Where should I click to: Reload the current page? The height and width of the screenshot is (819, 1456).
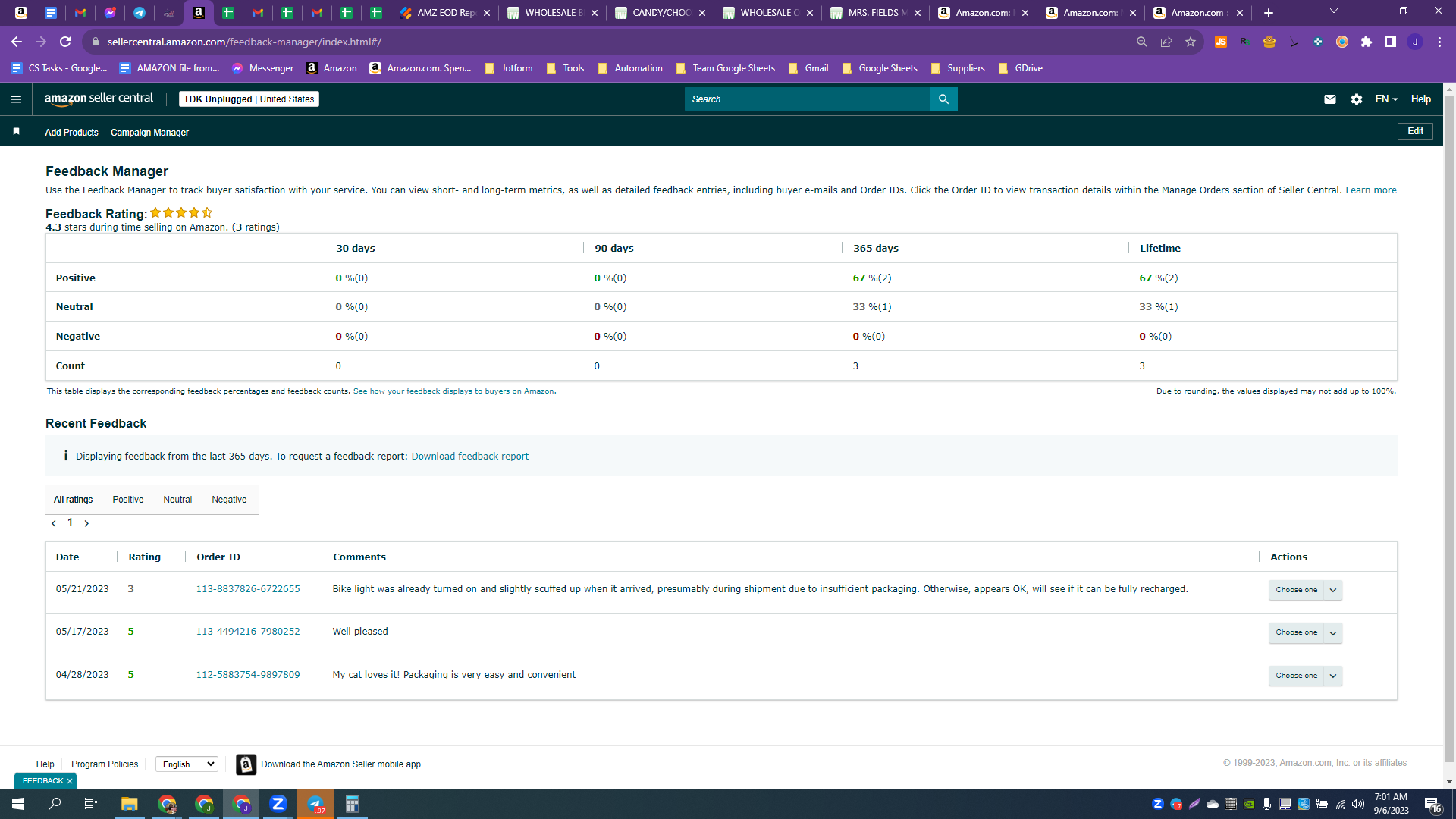point(65,42)
